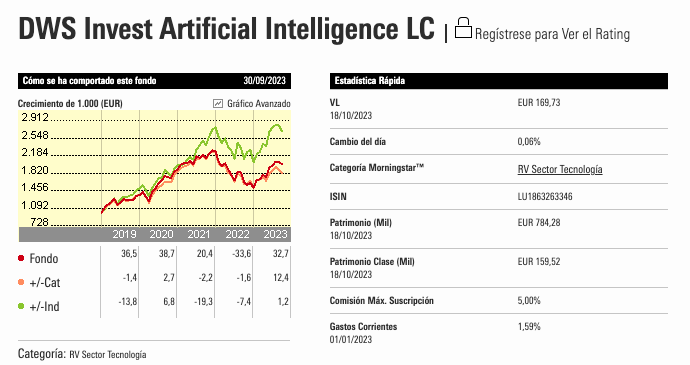Open the Gráfico Avanzado chart icon
The height and width of the screenshot is (365, 690).
(218, 103)
